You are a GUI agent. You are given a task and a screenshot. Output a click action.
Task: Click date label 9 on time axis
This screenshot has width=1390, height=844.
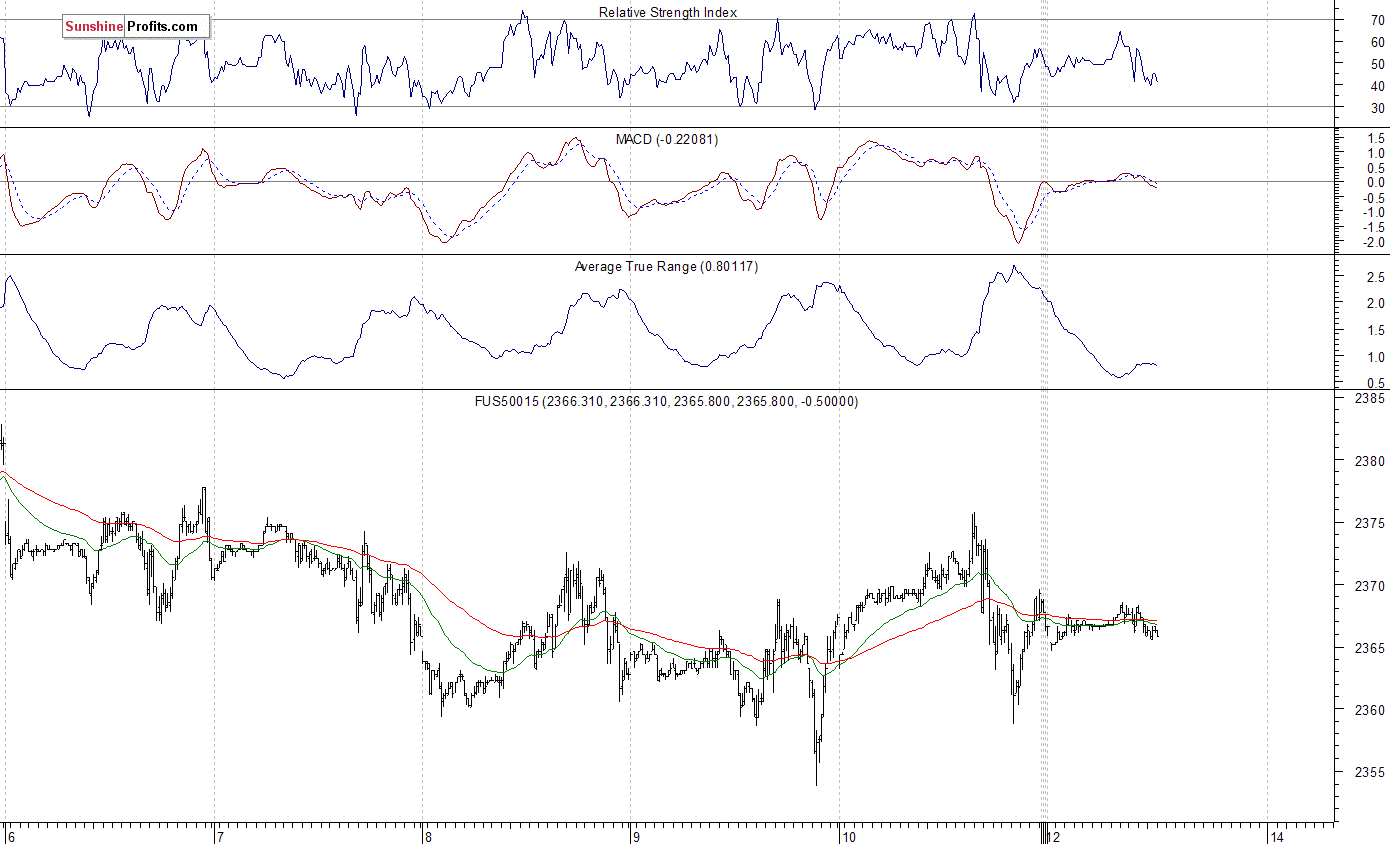tap(636, 836)
